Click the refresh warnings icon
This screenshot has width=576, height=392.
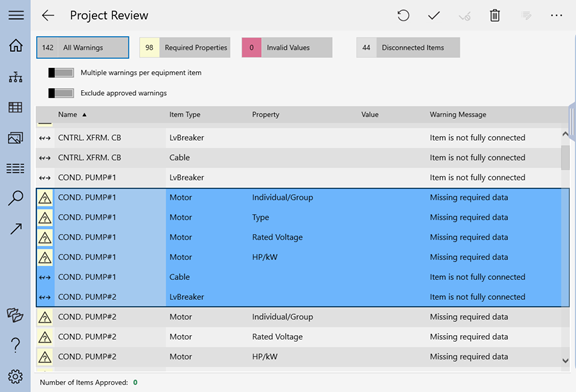403,15
